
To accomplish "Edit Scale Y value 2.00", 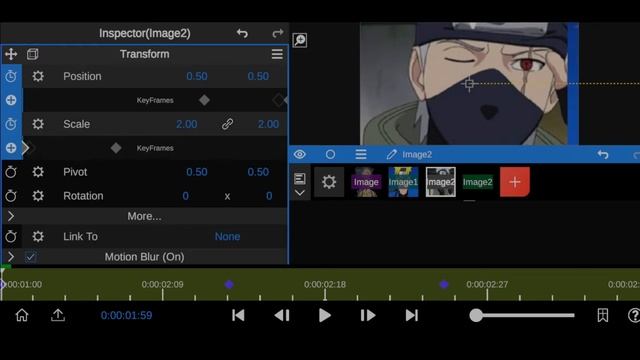I will pyautogui.click(x=268, y=124).
